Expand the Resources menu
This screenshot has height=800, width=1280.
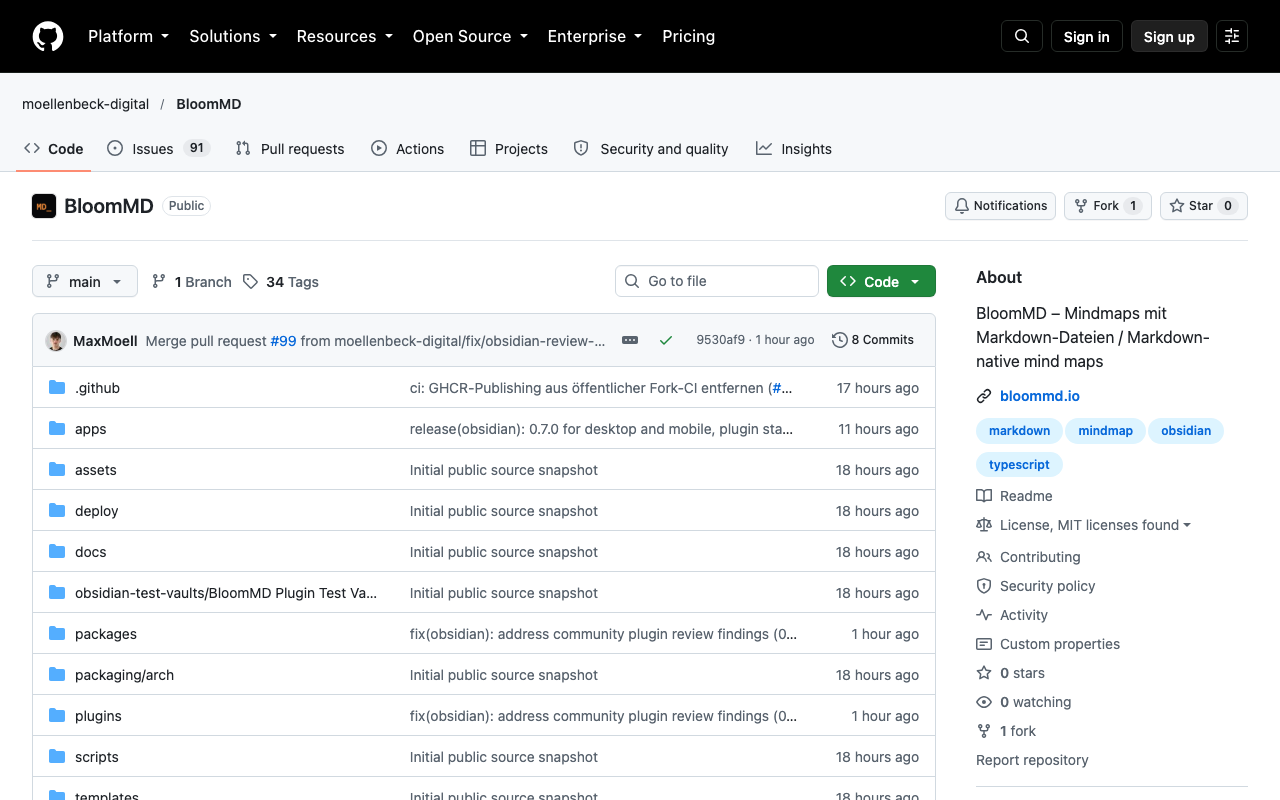coord(344,36)
